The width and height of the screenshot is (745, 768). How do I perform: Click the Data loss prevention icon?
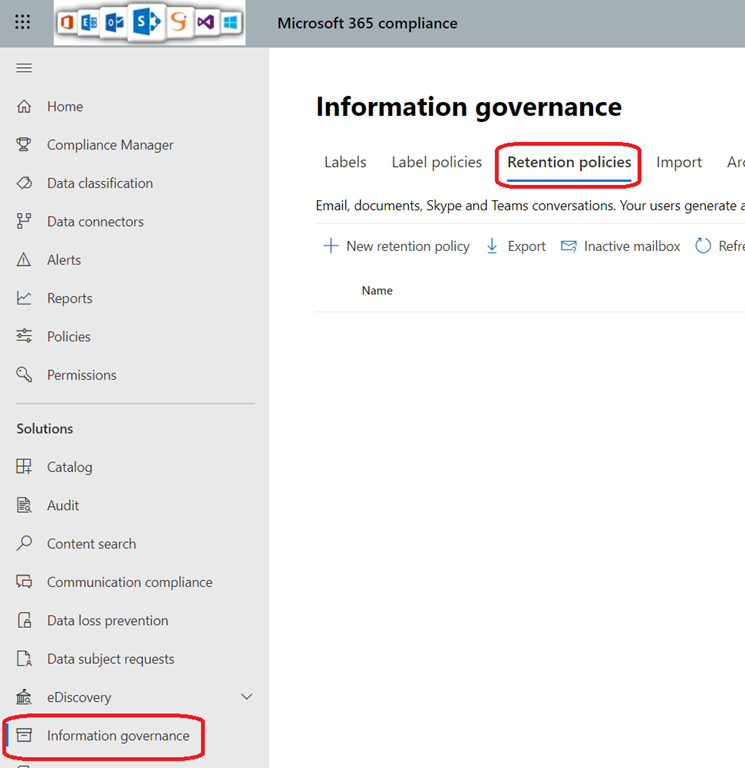point(24,621)
